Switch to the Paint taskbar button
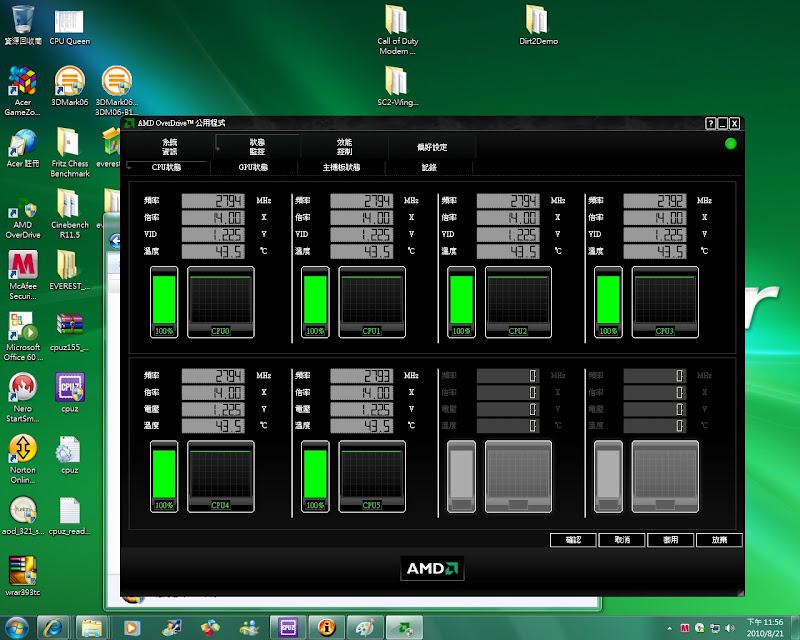 click(x=365, y=627)
